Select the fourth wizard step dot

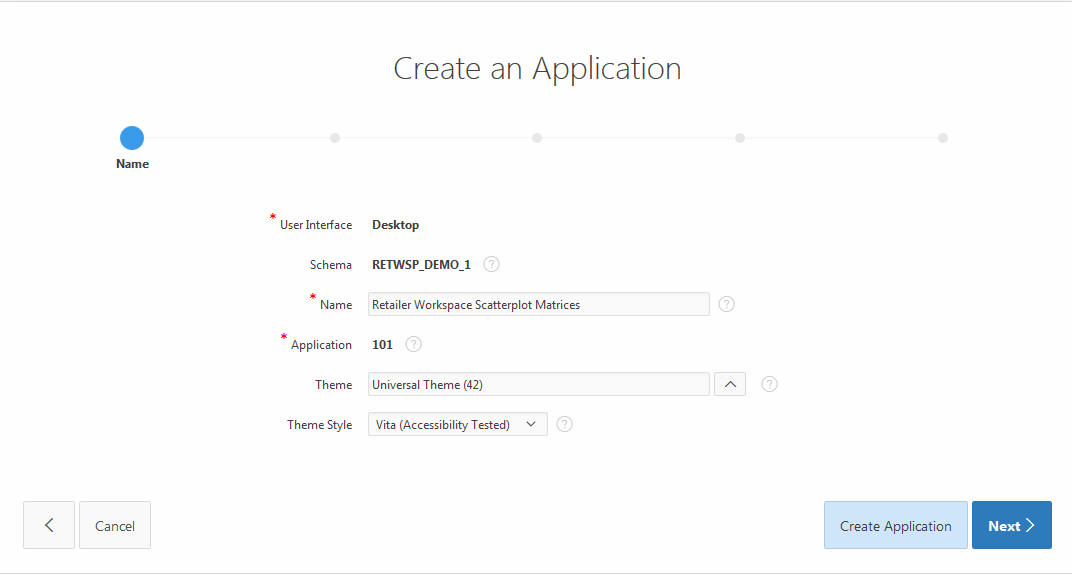[740, 138]
